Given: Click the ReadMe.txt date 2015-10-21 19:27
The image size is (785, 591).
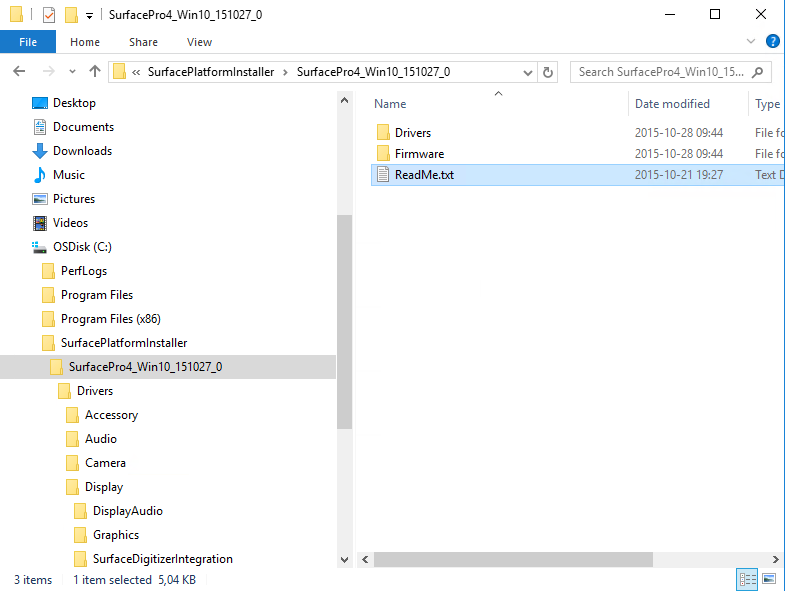Looking at the screenshot, I should [679, 175].
